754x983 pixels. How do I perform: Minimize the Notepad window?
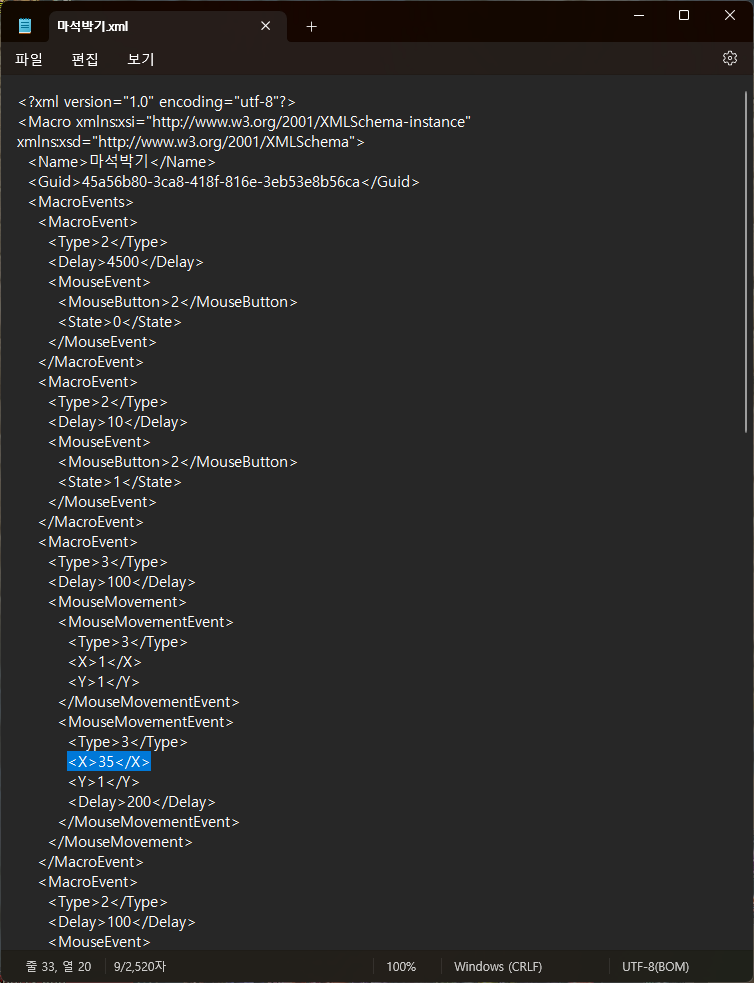pos(639,15)
